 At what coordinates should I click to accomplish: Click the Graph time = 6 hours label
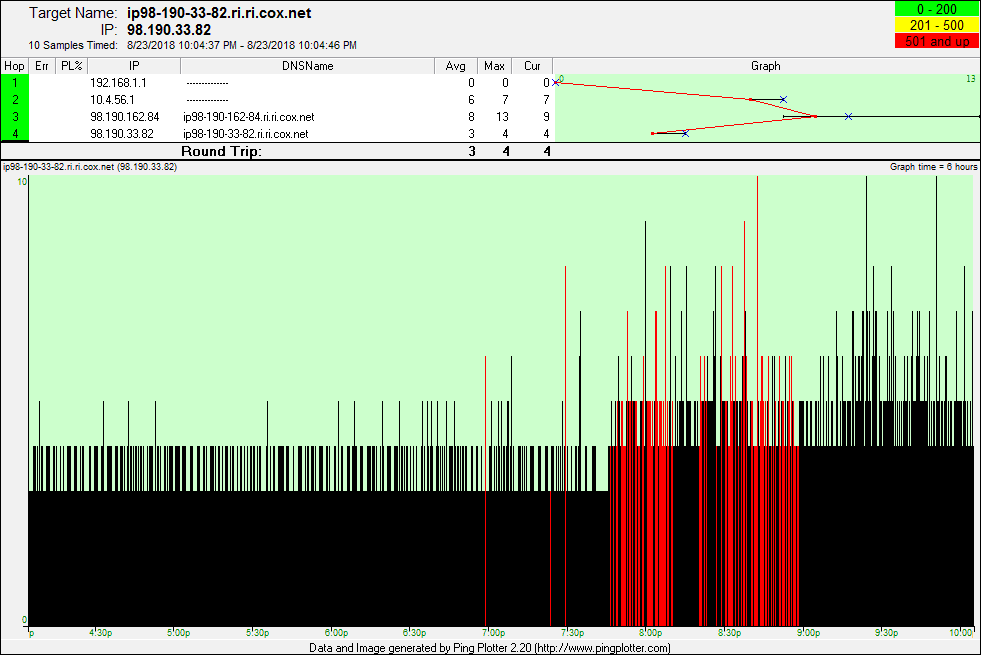(x=933, y=167)
